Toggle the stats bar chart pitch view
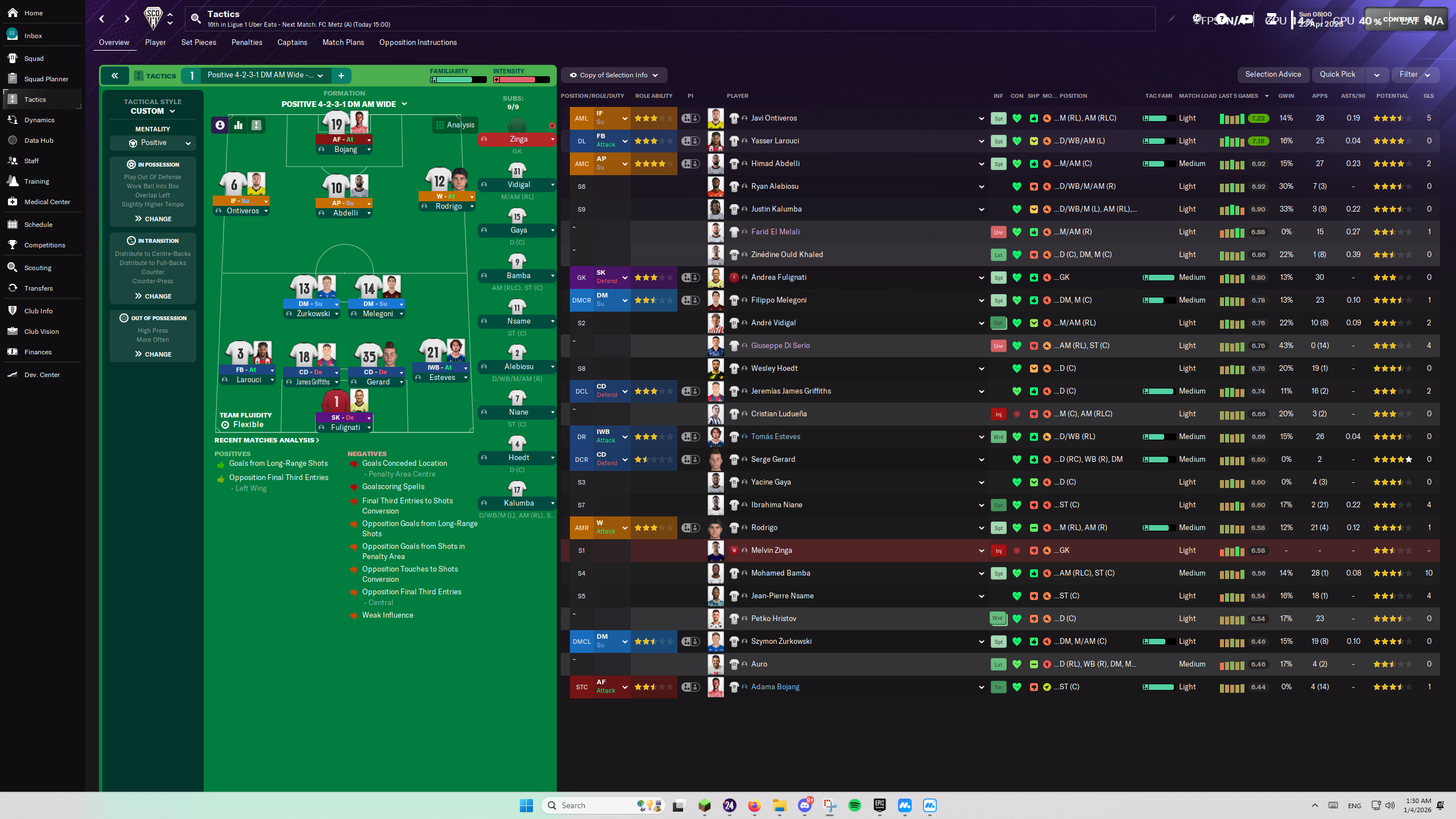1456x819 pixels. (x=238, y=125)
